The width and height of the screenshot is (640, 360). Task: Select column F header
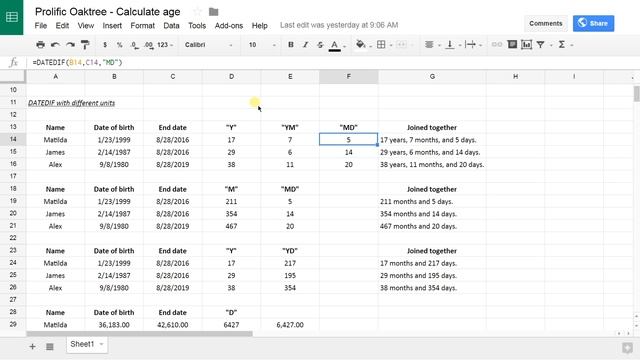pos(349,76)
